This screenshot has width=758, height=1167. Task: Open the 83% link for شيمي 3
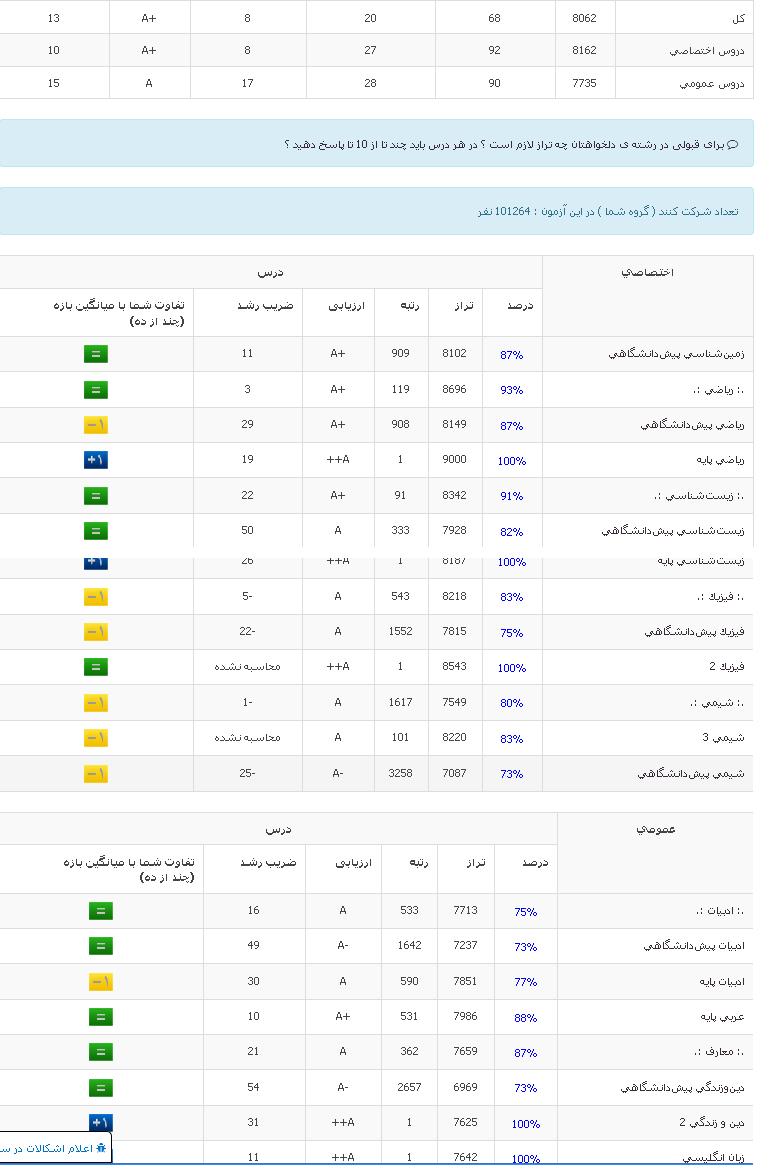pos(512,738)
